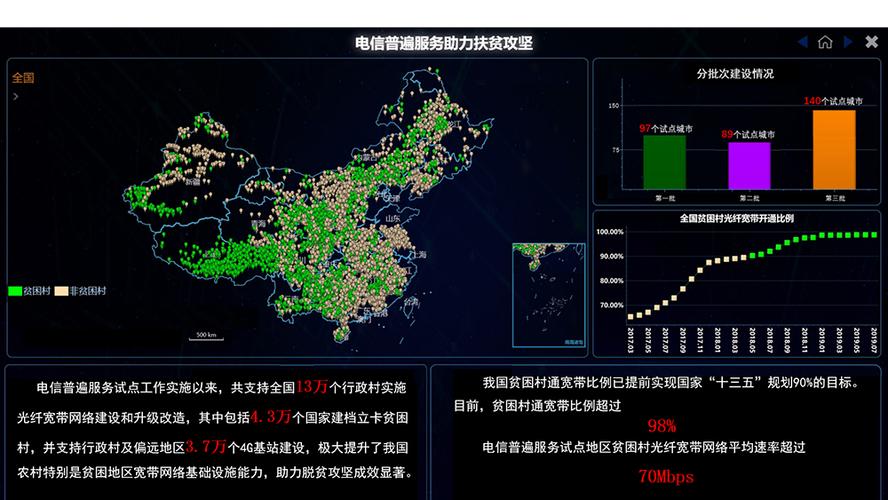The height and width of the screenshot is (500, 888).
Task: Click the green 贫困村 legend swatch
Action: tap(15, 291)
